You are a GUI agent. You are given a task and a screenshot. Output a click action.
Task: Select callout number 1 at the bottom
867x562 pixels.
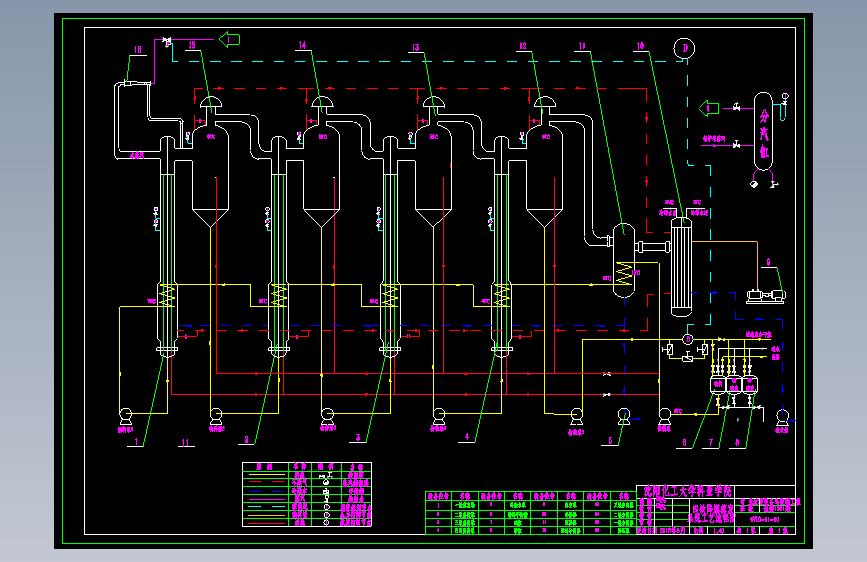(x=137, y=442)
